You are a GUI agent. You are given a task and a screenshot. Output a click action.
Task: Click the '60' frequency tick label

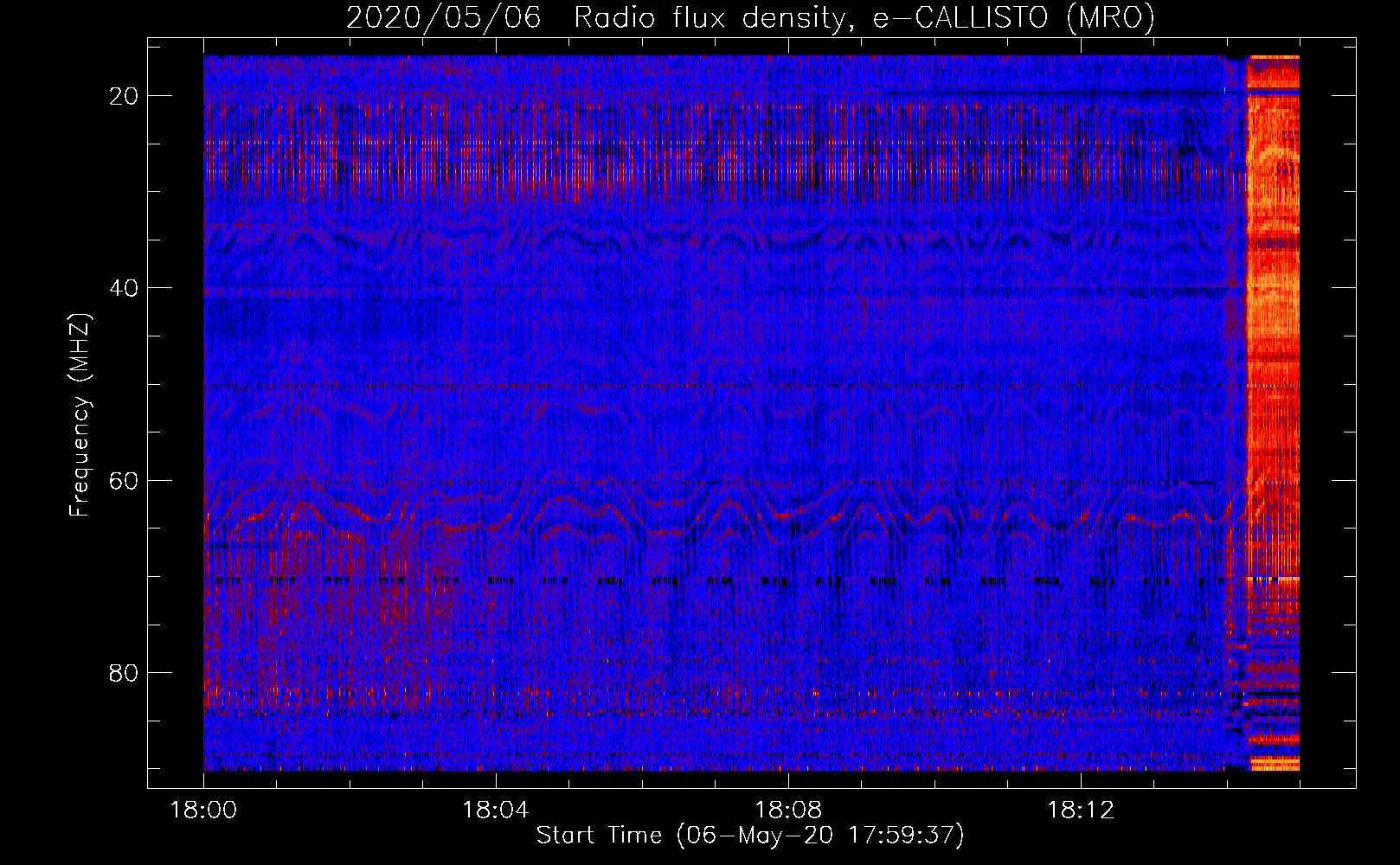124,480
